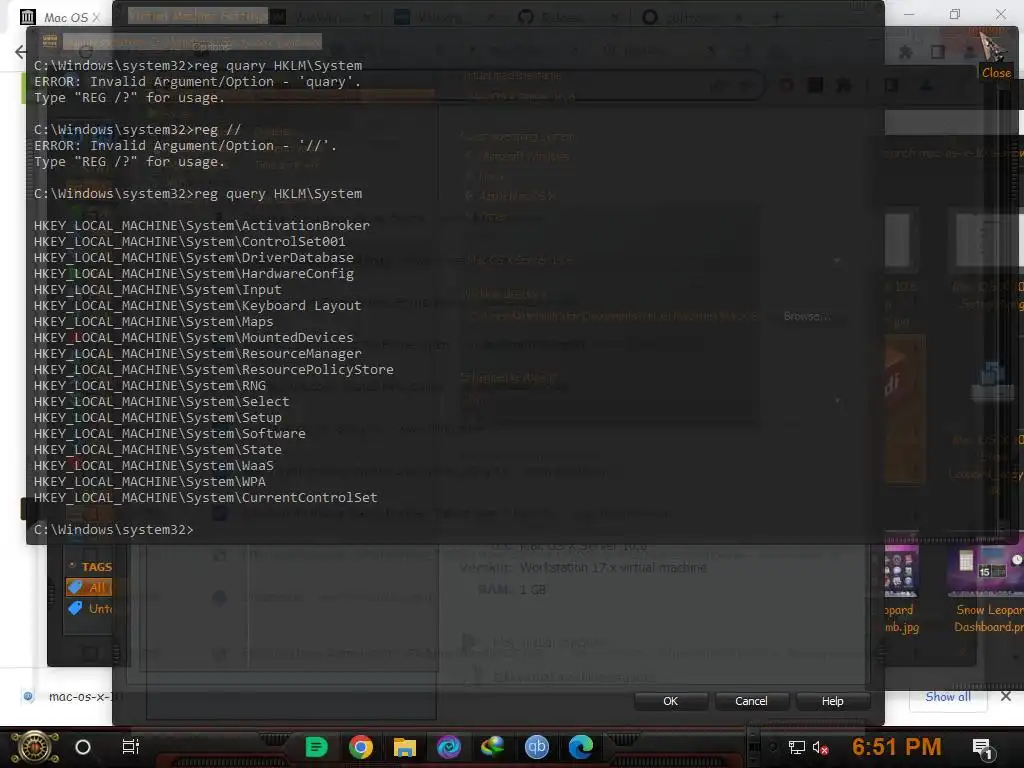Click the System\Software registry key line

(170, 434)
